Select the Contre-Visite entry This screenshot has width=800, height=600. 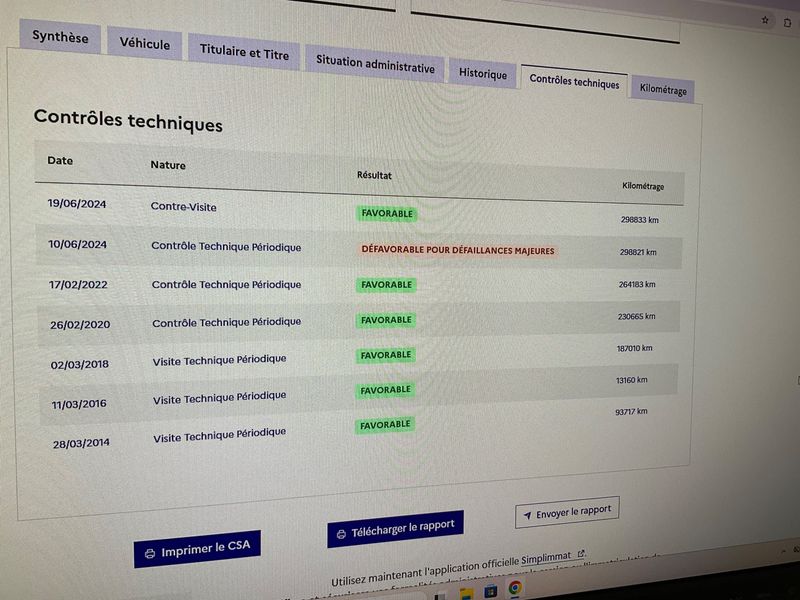point(183,207)
